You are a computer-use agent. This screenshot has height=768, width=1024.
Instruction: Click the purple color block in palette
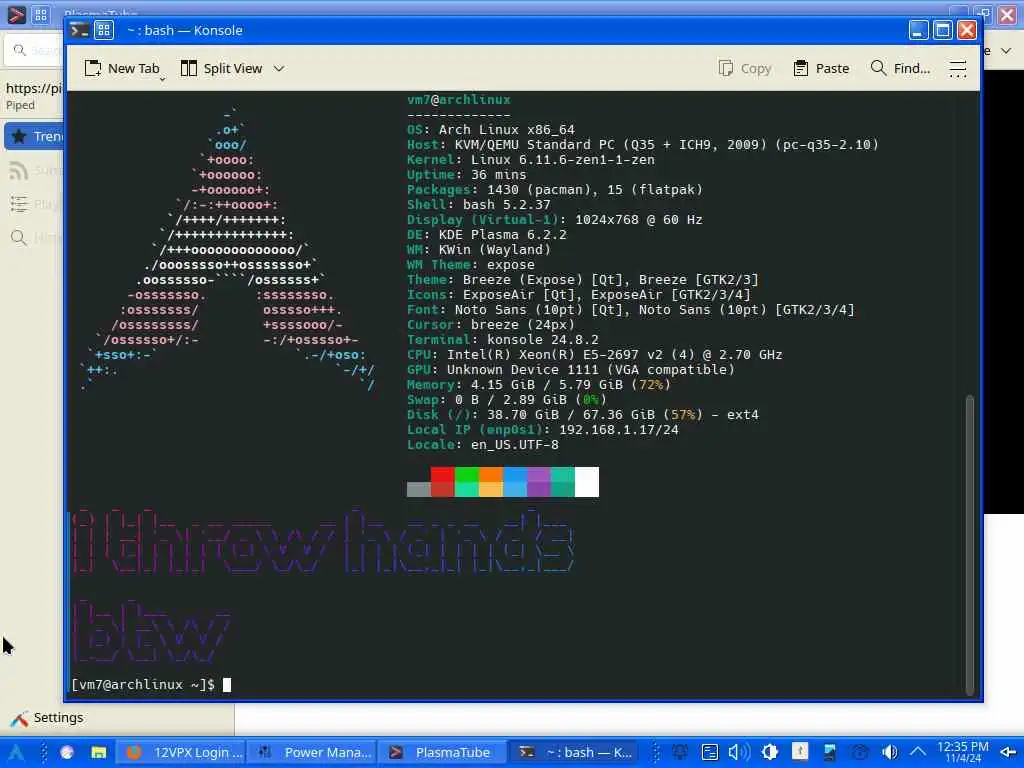click(x=539, y=482)
